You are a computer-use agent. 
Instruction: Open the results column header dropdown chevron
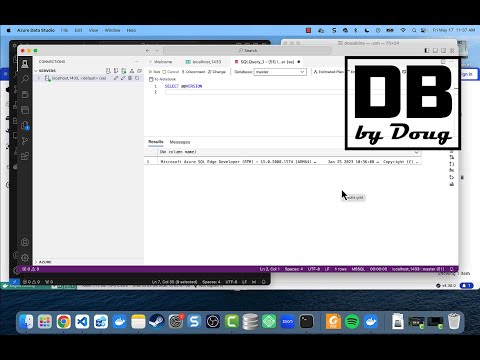(416, 152)
